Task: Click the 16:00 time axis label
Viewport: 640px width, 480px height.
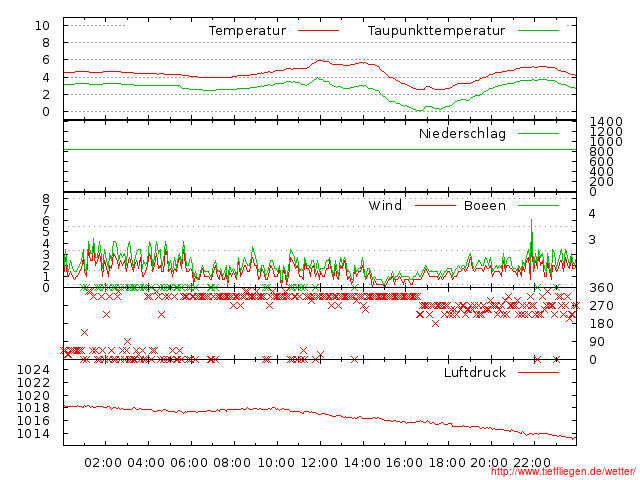Action: click(404, 463)
